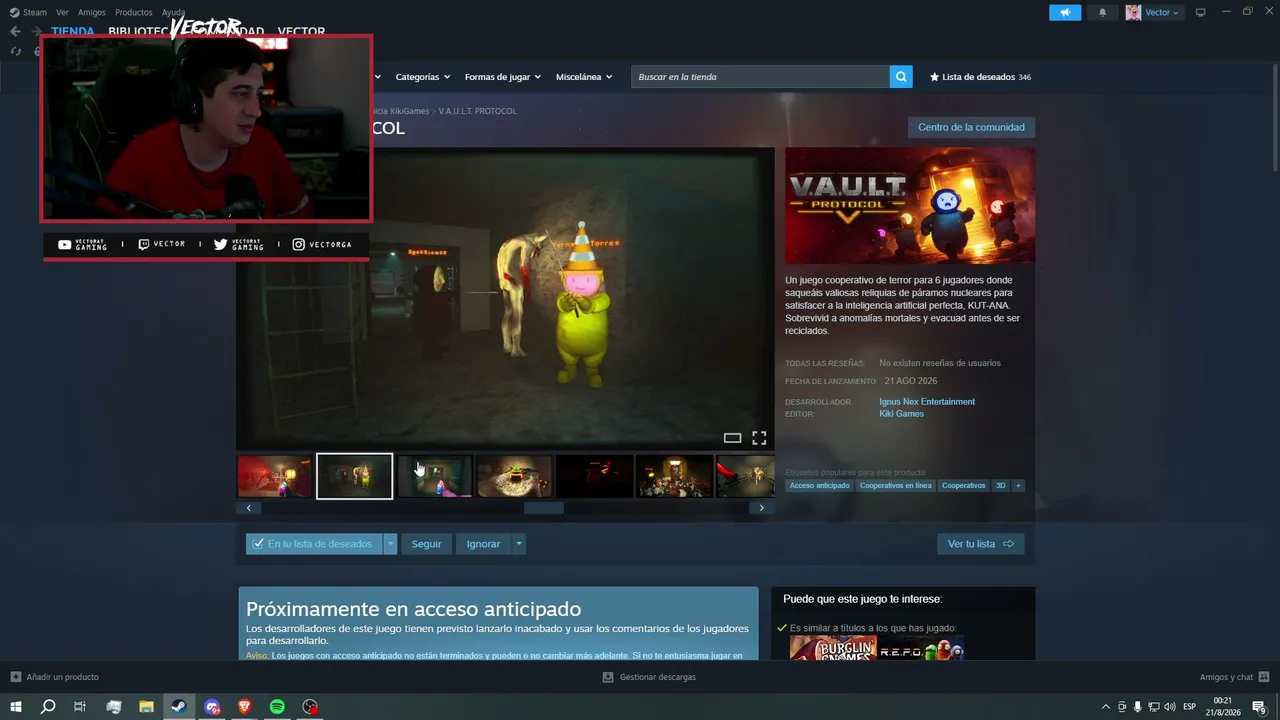Image resolution: width=1280 pixels, height=720 pixels.
Task: Click the 'Ver tu lista' button
Action: 980,544
